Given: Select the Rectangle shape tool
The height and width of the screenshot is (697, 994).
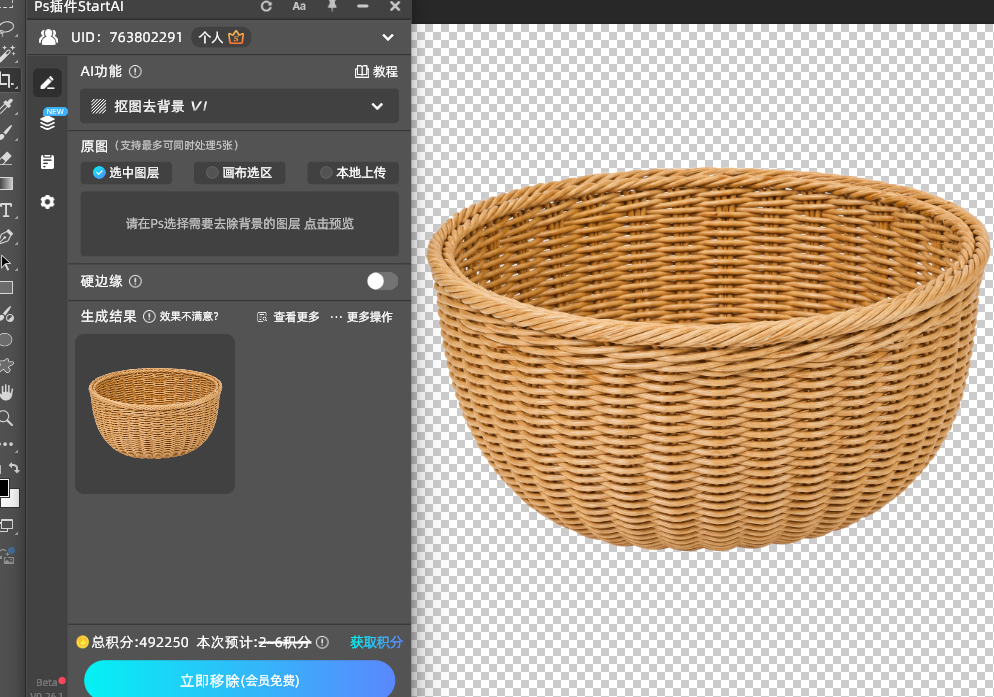Looking at the screenshot, I should 6,288.
